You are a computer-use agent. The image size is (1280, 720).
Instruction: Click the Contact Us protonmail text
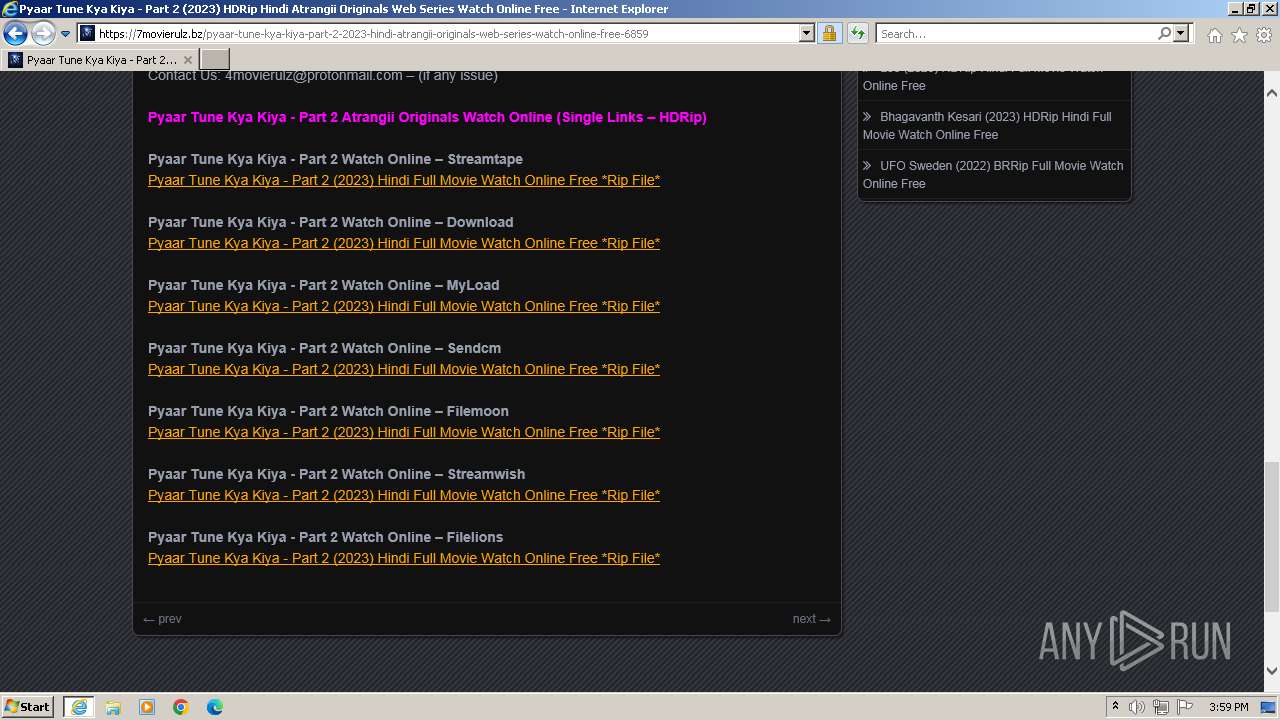click(x=322, y=76)
